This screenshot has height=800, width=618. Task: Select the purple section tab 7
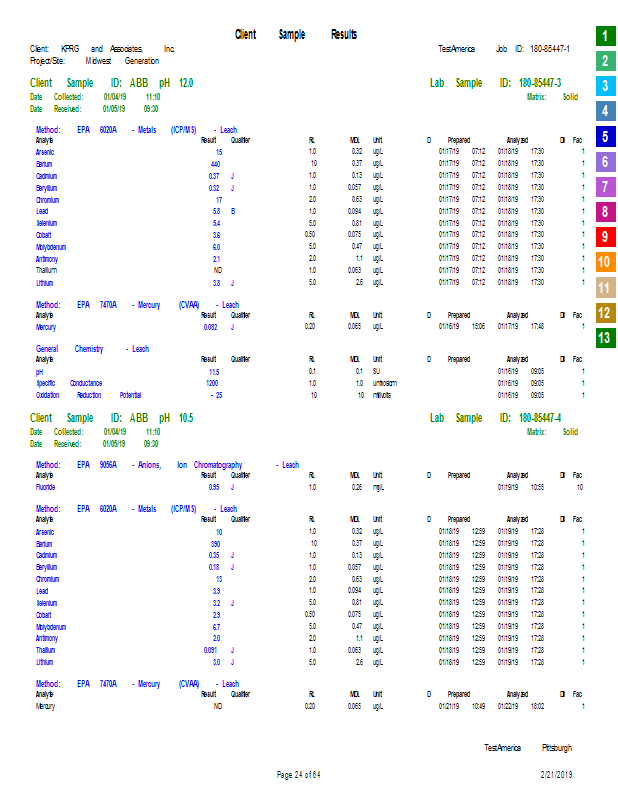pyautogui.click(x=605, y=187)
